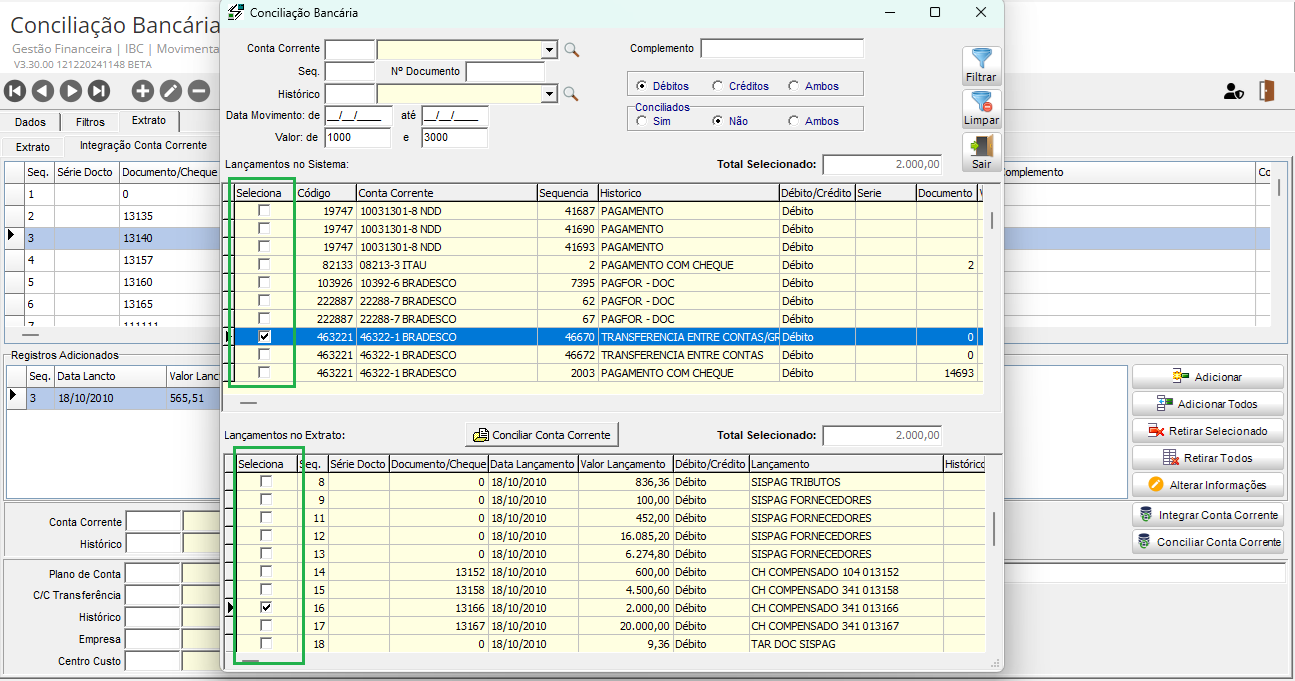Click the edit pencil icon in toolbar
The width and height of the screenshot is (1295, 681).
171,91
